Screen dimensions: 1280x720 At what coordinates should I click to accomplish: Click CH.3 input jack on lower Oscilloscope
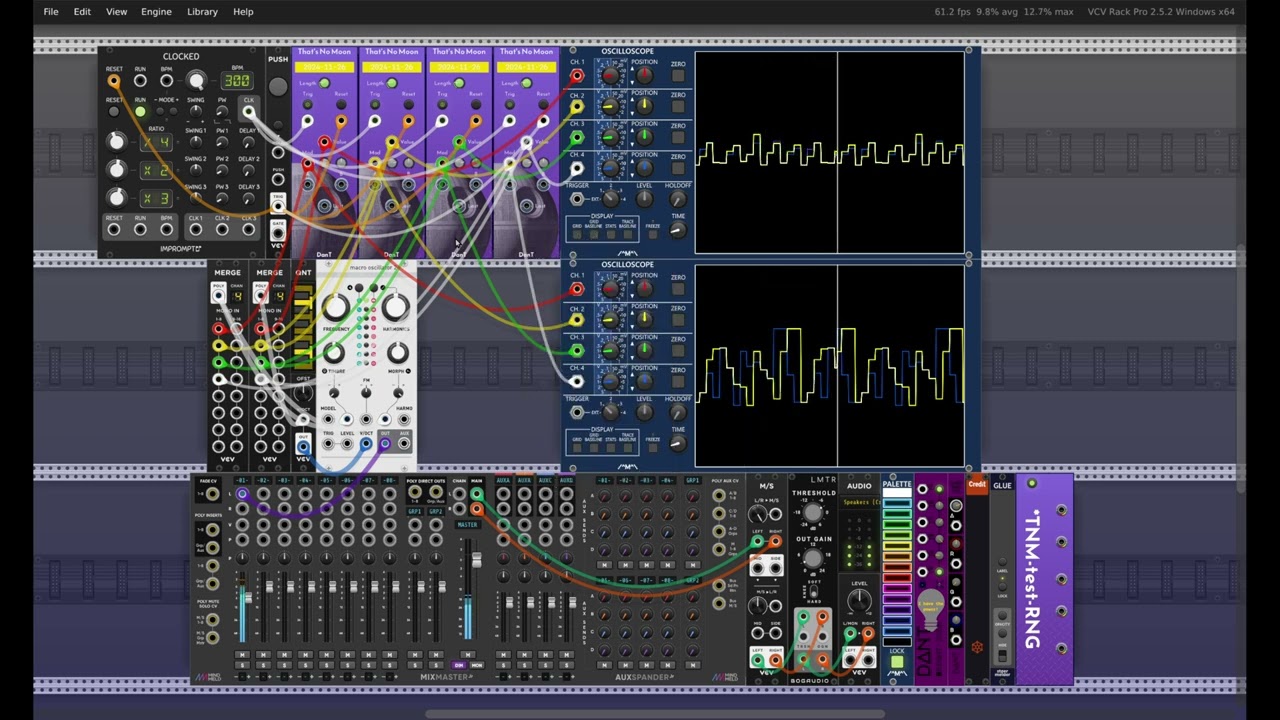point(577,351)
